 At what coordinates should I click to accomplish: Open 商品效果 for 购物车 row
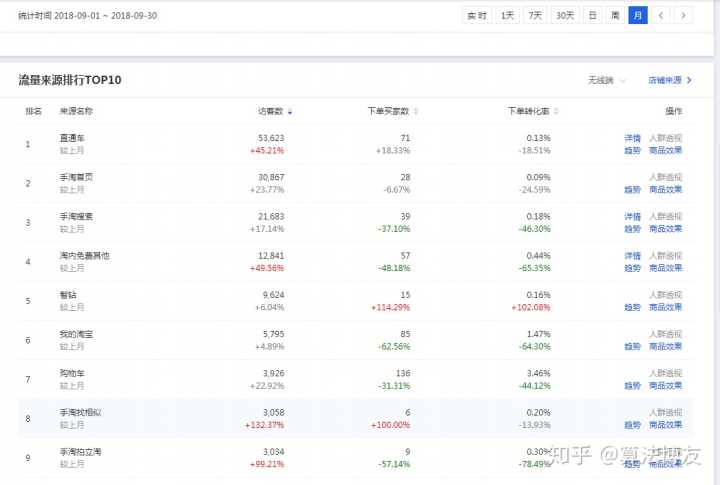666,385
